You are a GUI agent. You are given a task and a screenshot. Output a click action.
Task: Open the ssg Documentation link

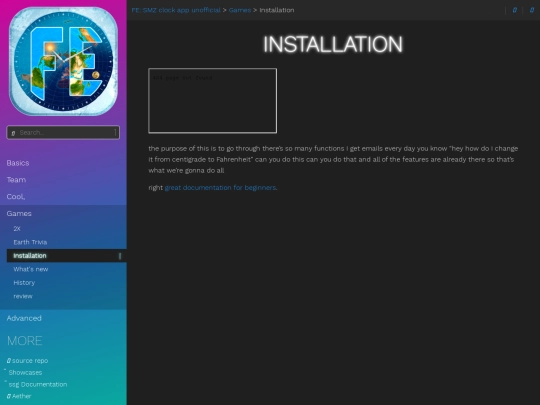coord(38,384)
